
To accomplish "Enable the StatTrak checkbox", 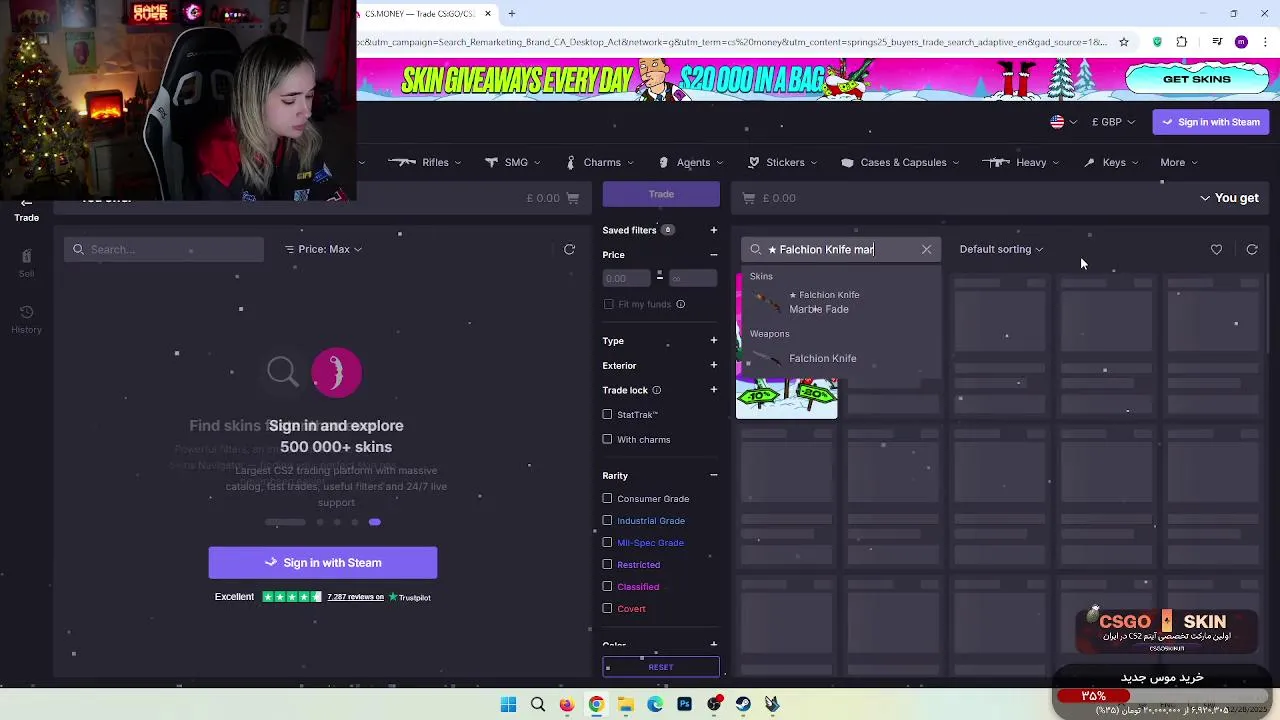I will (607, 414).
